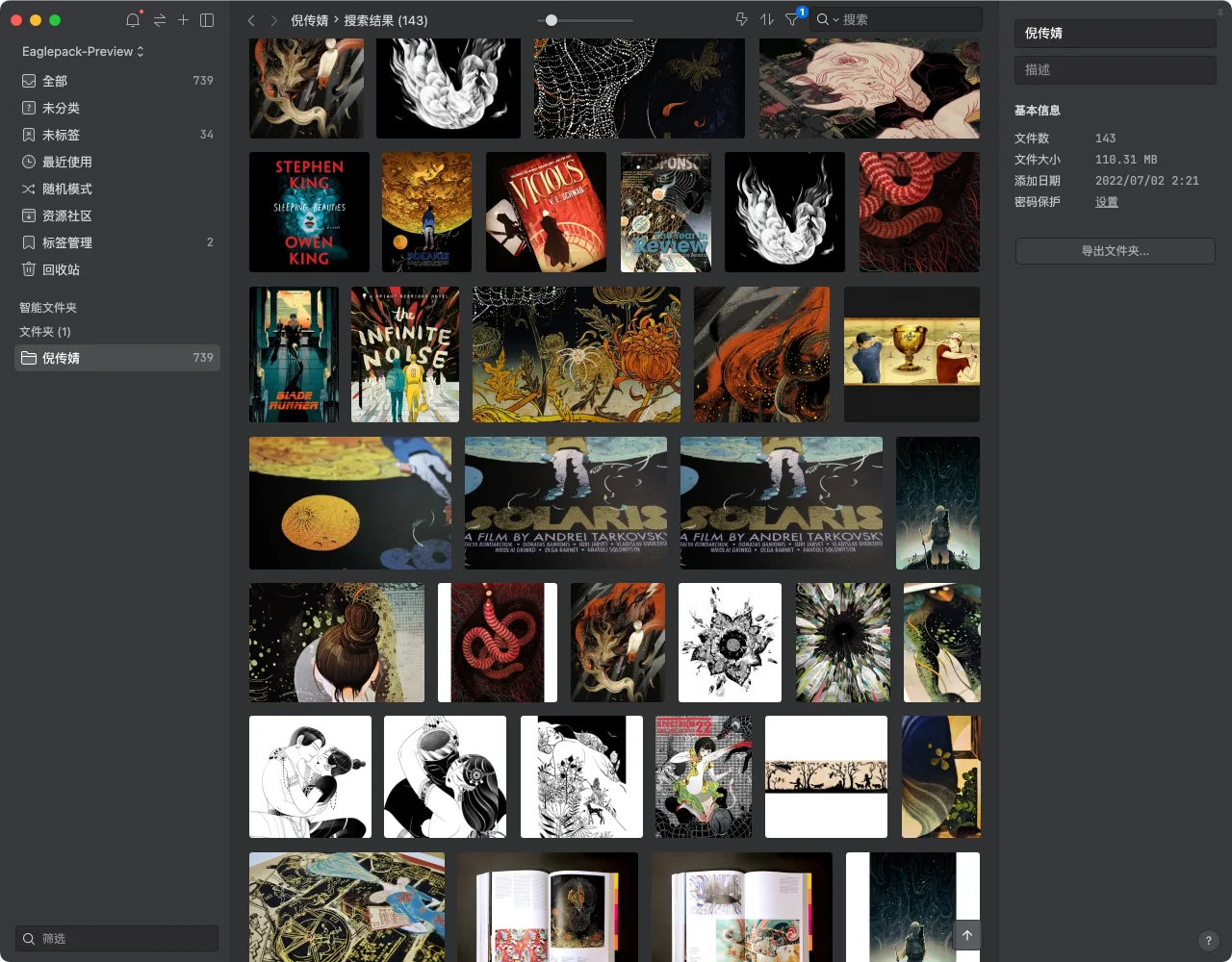This screenshot has width=1232, height=962.
Task: Click 倪传婧 in the breadcrumb
Action: pyautogui.click(x=310, y=20)
